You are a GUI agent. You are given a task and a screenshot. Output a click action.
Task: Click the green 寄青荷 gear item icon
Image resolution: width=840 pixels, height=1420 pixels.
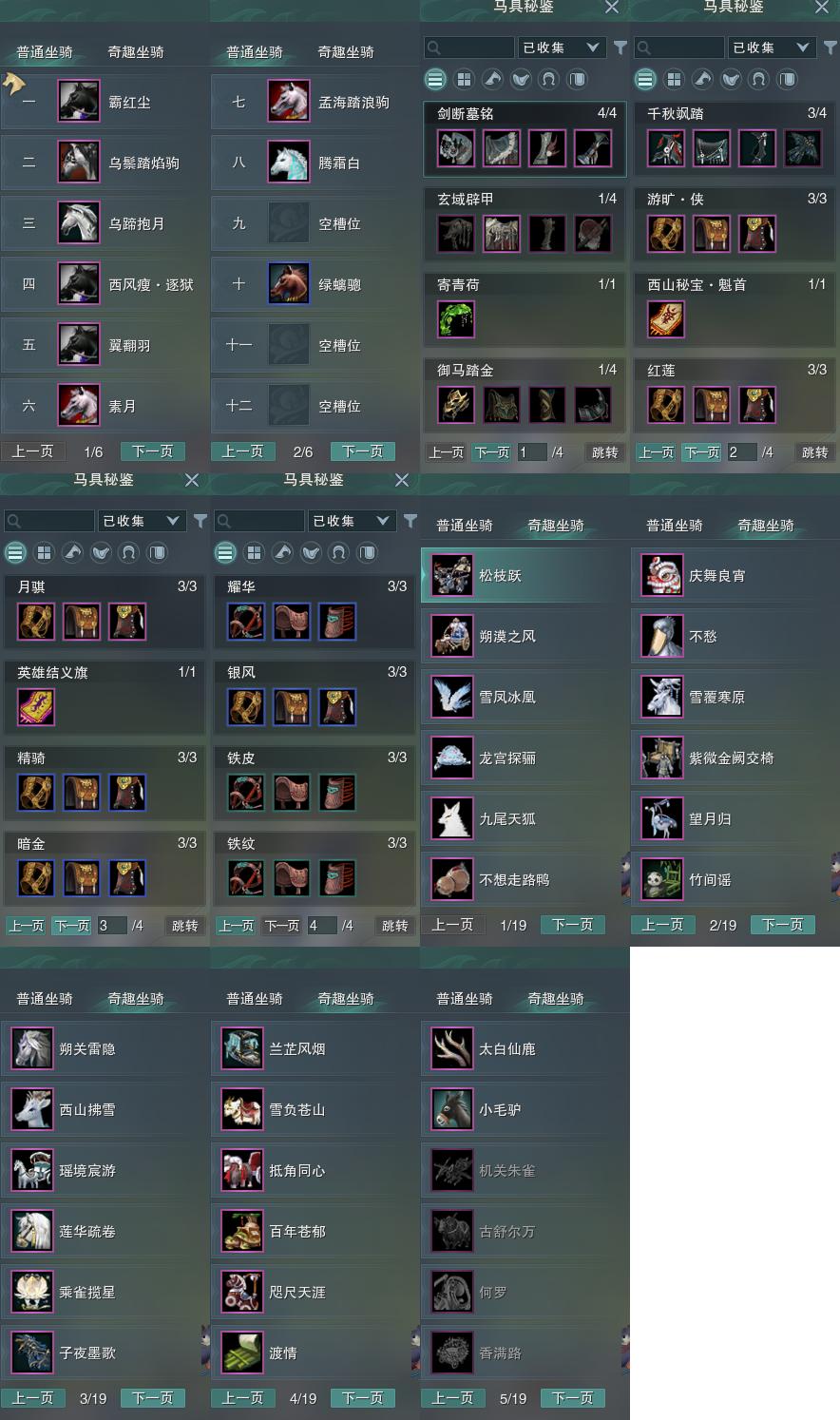coord(456,319)
